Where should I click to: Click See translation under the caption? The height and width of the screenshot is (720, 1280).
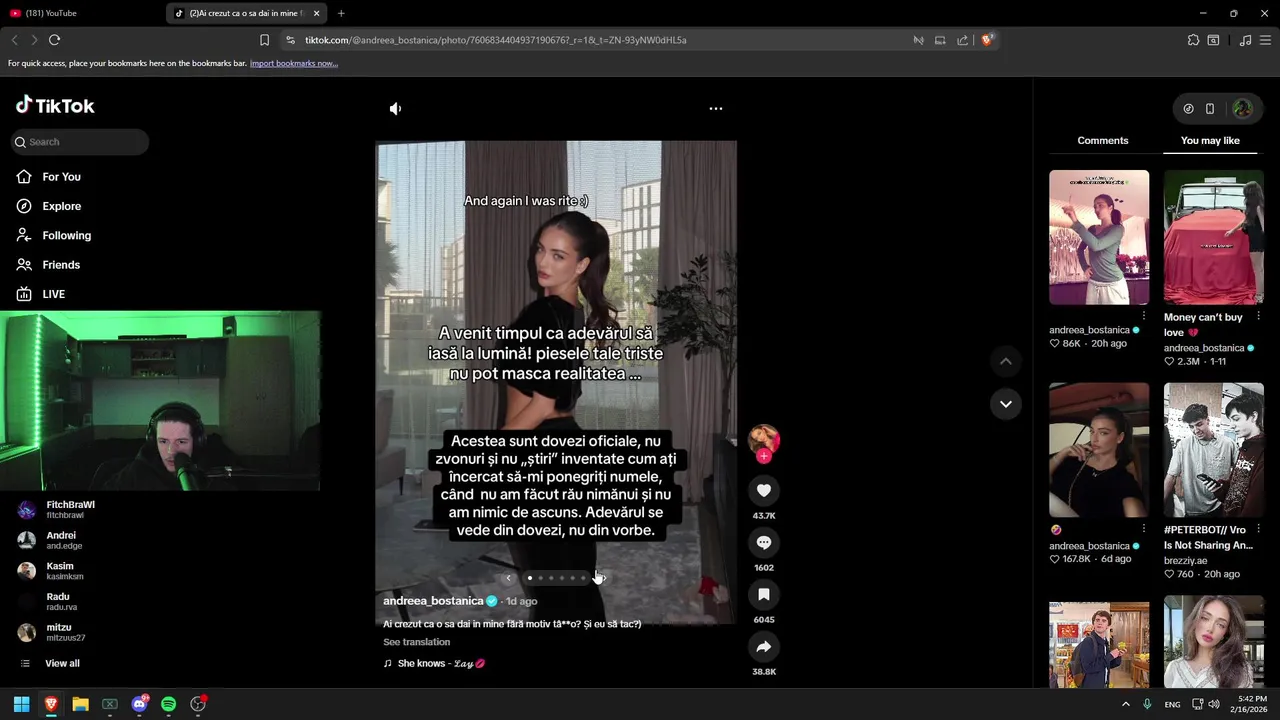coord(417,642)
